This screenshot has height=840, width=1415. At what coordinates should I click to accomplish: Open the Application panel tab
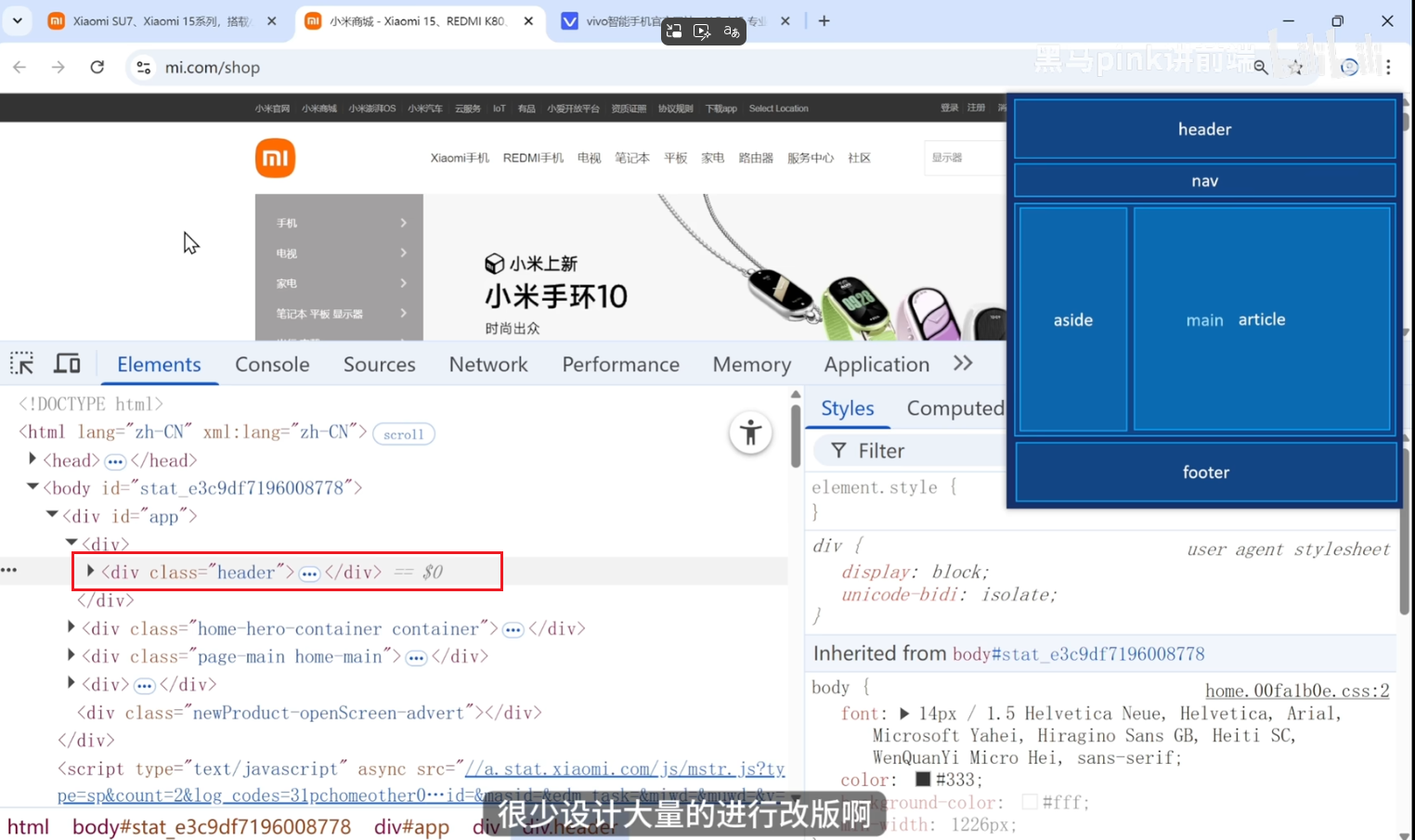[876, 364]
